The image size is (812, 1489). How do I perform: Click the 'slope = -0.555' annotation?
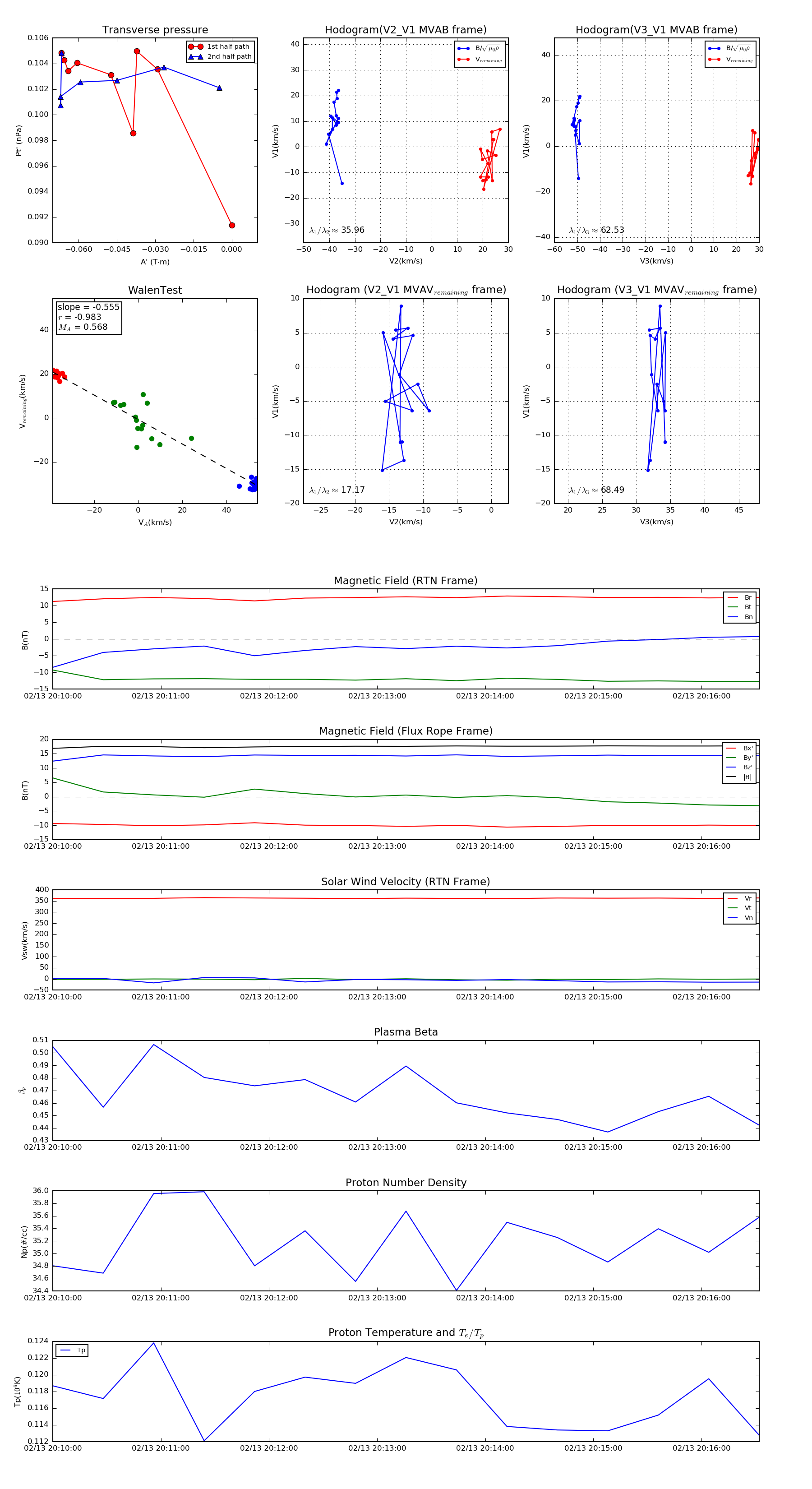coord(88,307)
